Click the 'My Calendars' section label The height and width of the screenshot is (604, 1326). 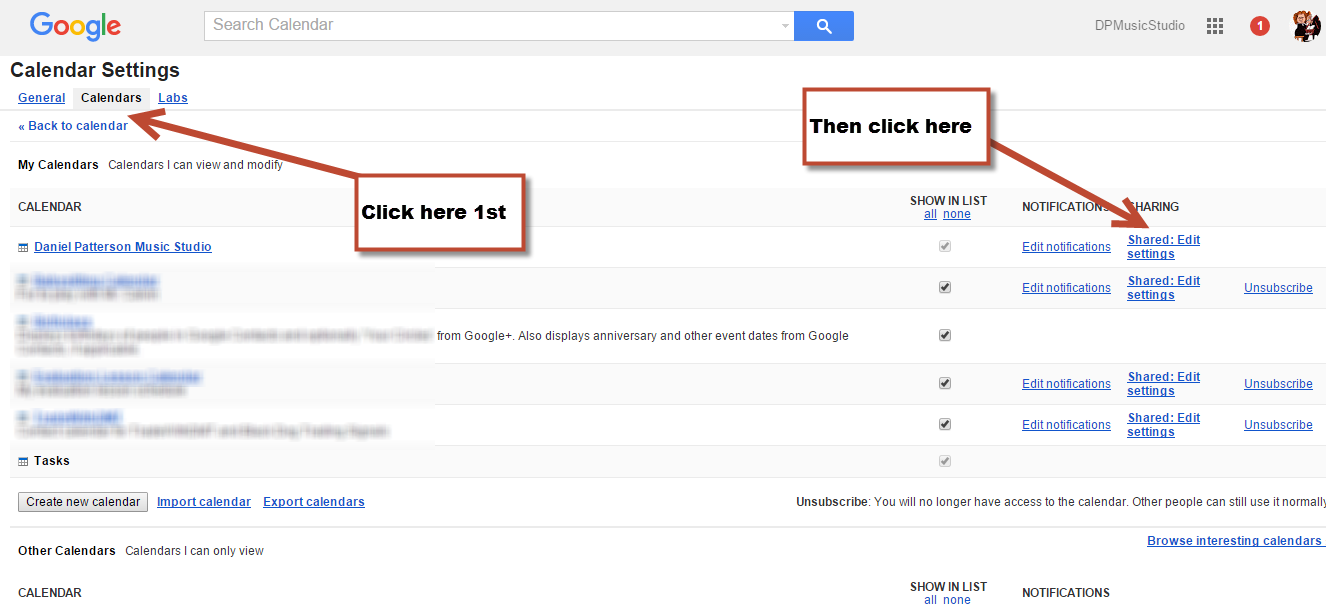(58, 165)
